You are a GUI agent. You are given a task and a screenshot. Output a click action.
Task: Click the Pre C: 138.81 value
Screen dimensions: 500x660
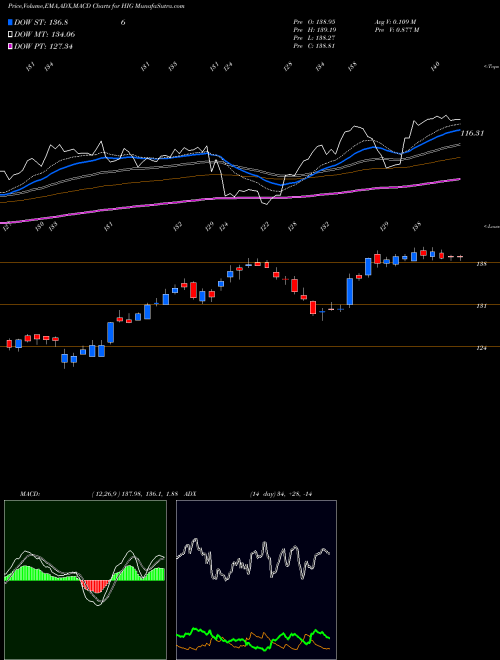pos(314,46)
